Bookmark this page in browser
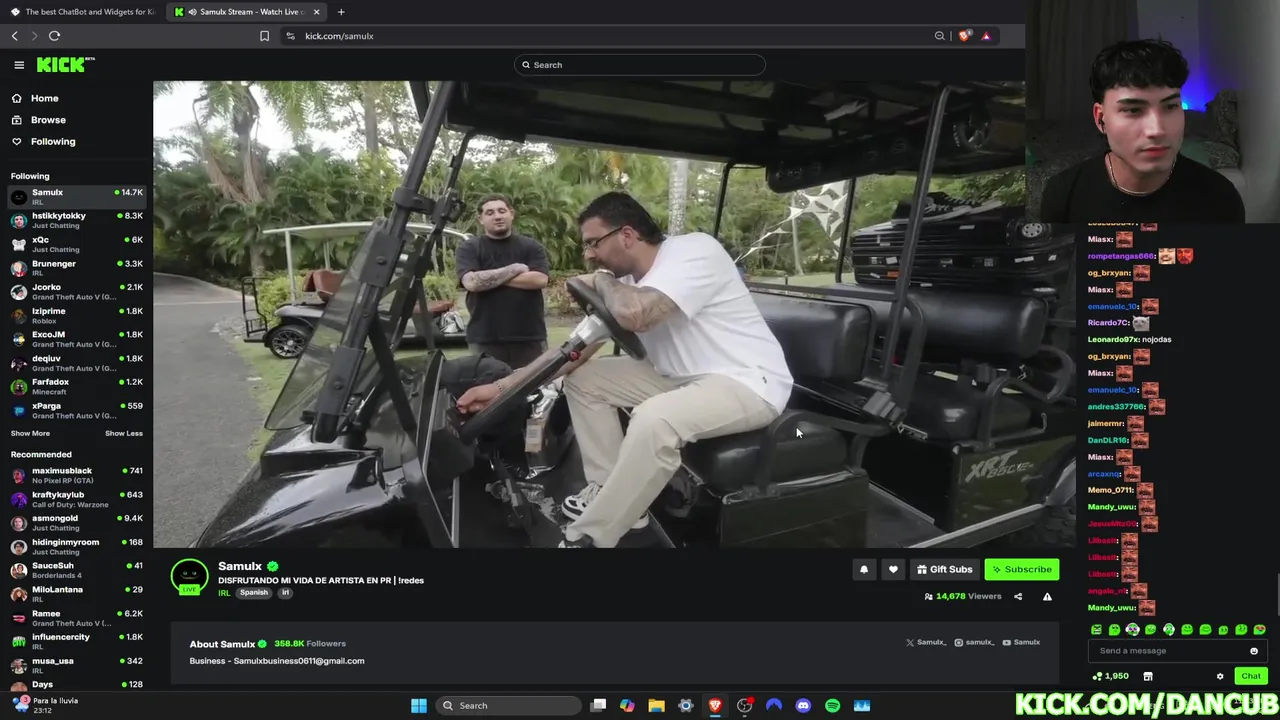The image size is (1280, 720). click(264, 36)
